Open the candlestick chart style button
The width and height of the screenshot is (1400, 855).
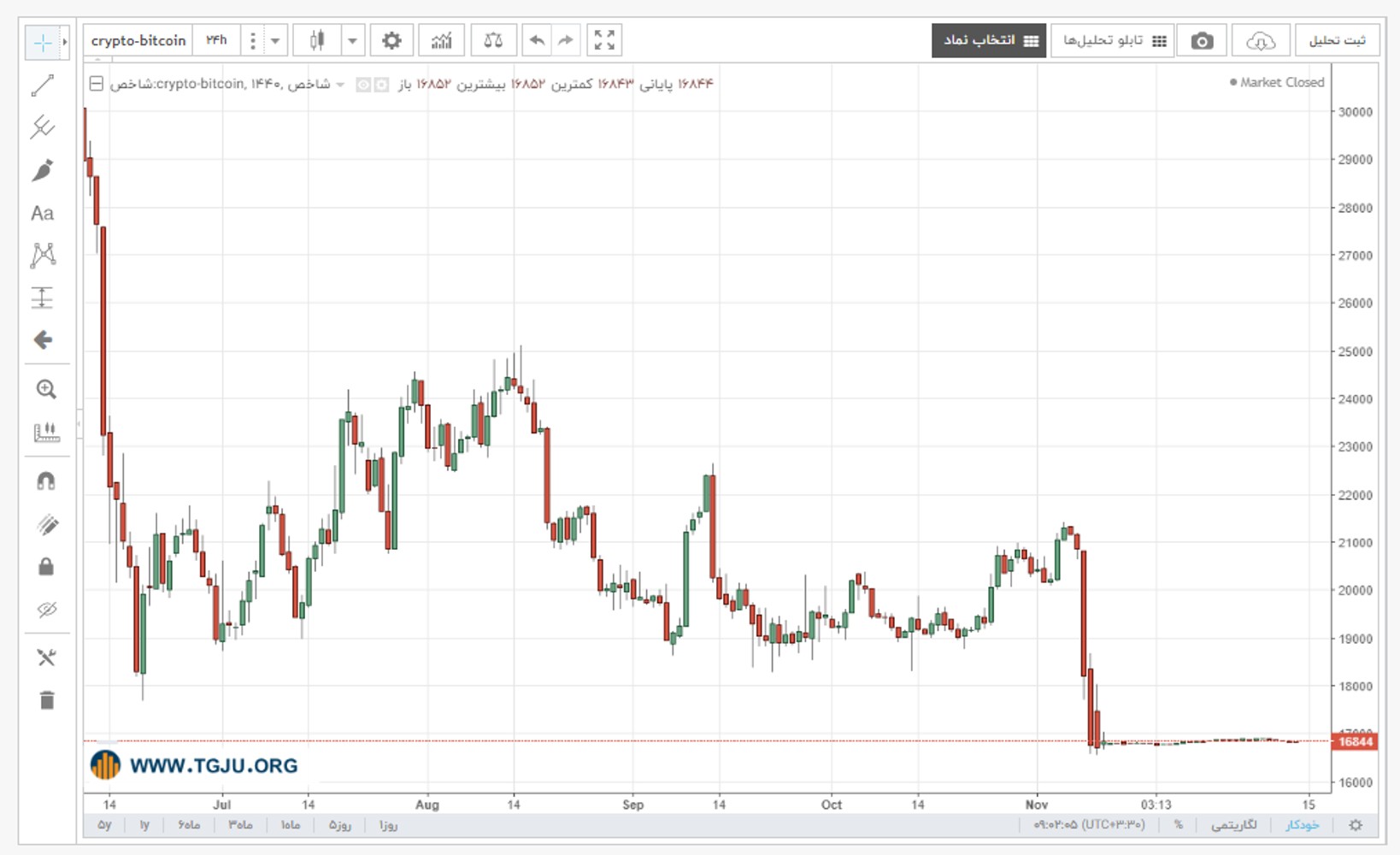point(317,40)
